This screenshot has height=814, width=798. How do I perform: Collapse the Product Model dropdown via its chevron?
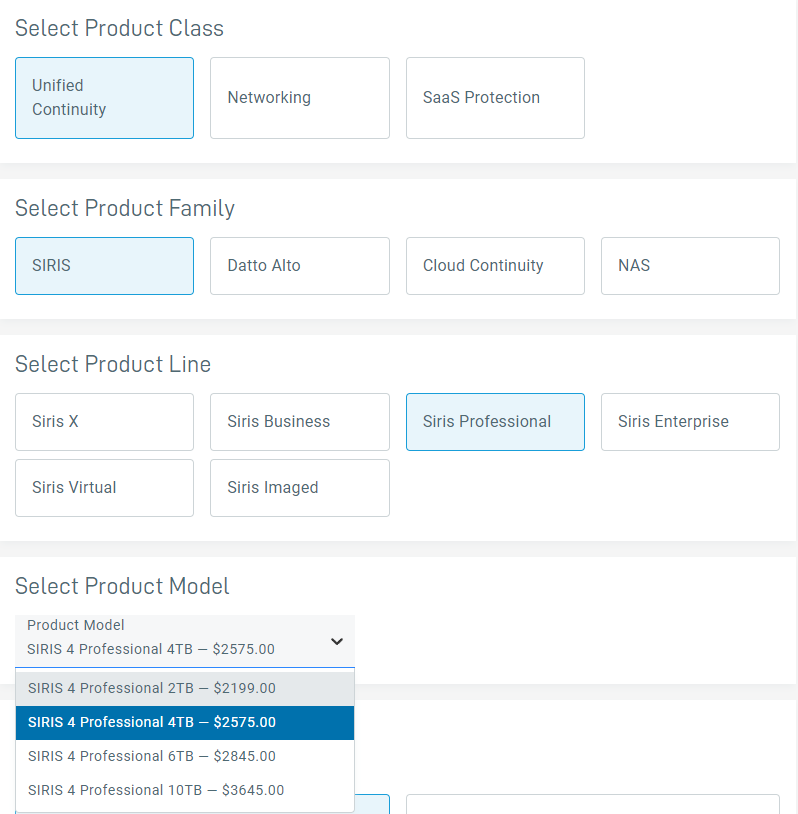337,641
